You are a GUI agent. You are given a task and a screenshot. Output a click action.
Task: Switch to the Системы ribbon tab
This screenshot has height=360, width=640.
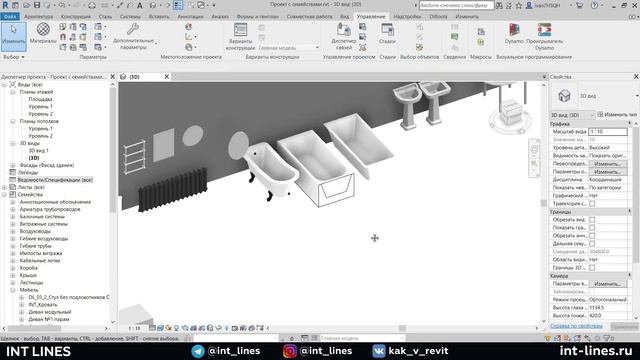(130, 17)
